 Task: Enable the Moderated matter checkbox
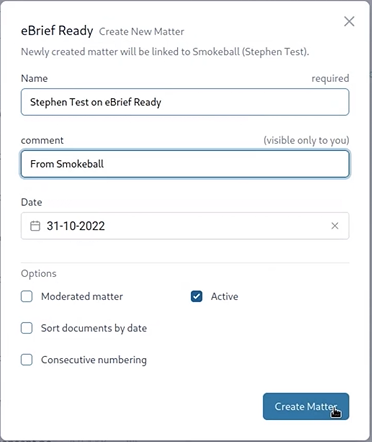point(27,296)
